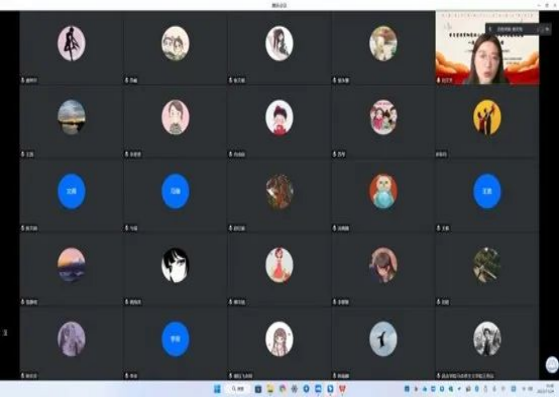The width and height of the screenshot is (560, 397).
Task: Expand the side arrow on the black left border
Action: pos(5,333)
